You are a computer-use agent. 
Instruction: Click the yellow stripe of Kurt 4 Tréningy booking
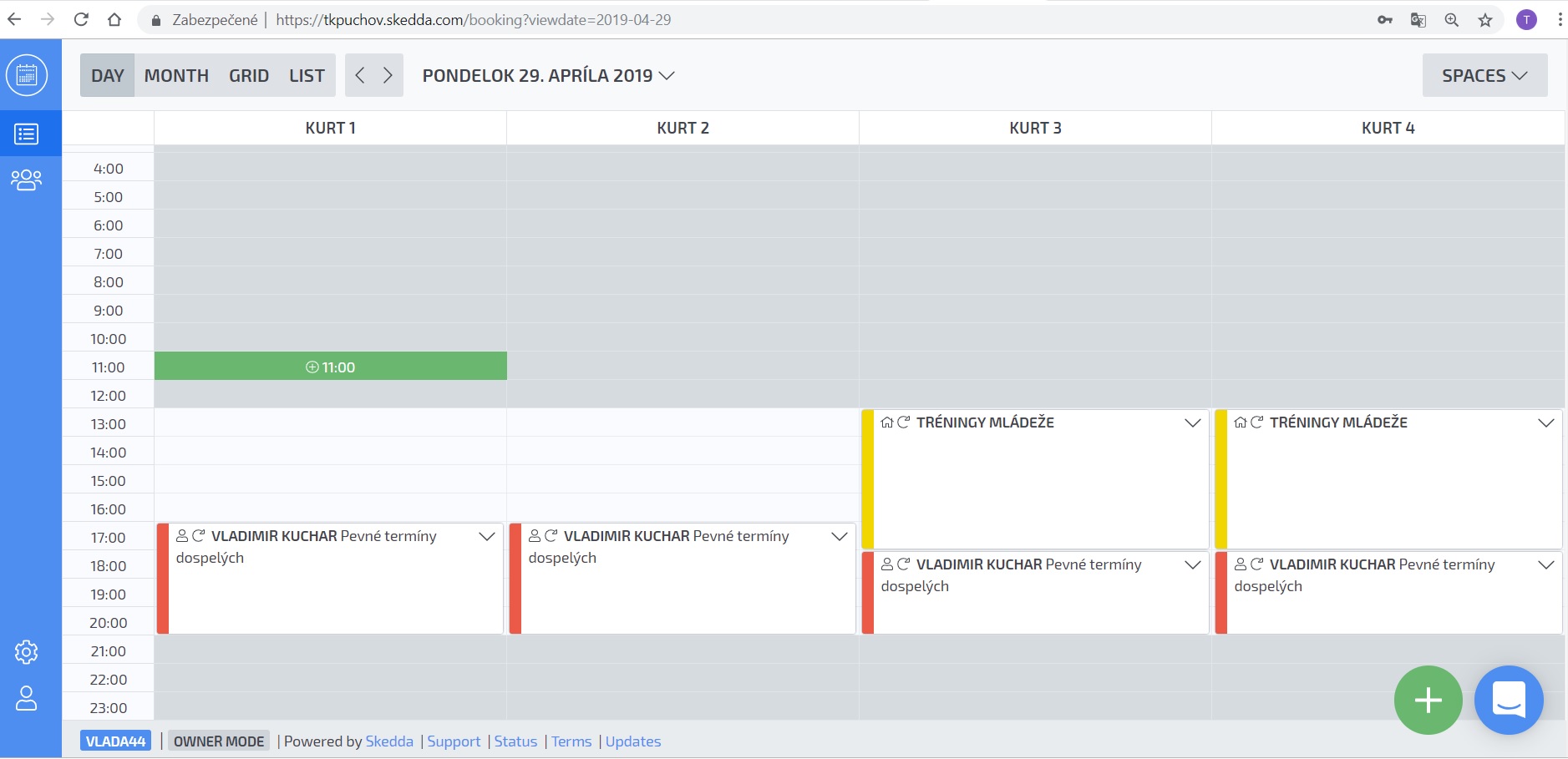[x=1221, y=479]
